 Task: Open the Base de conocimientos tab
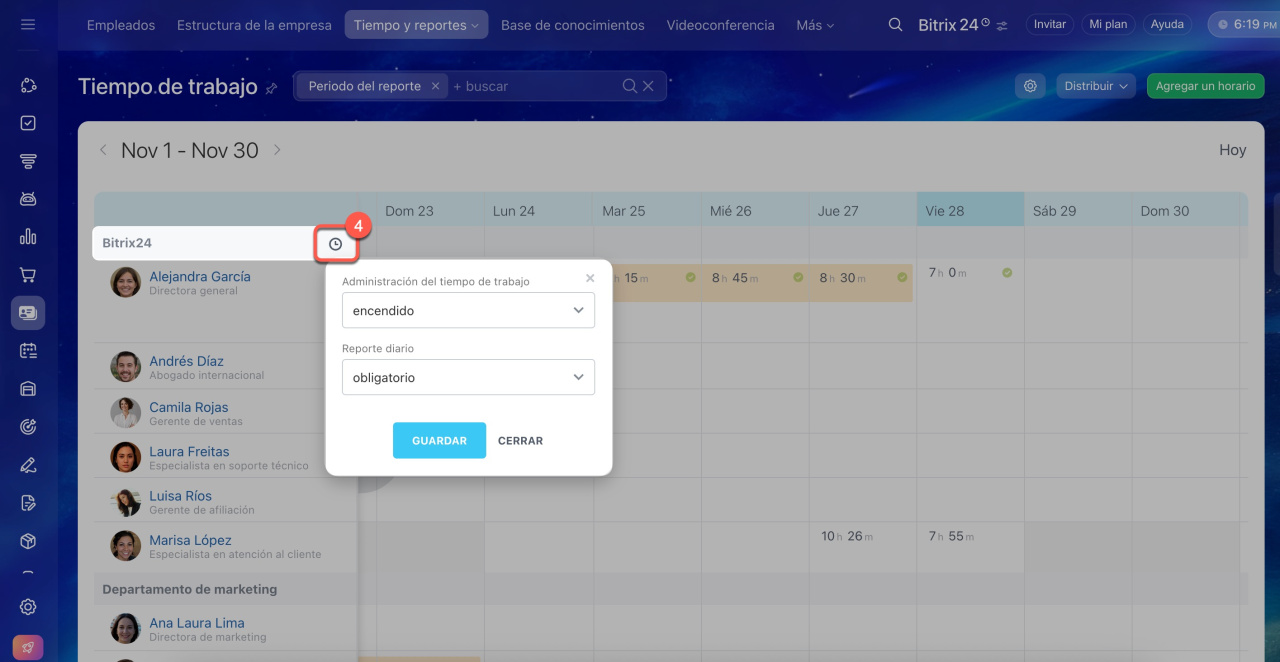tap(572, 25)
